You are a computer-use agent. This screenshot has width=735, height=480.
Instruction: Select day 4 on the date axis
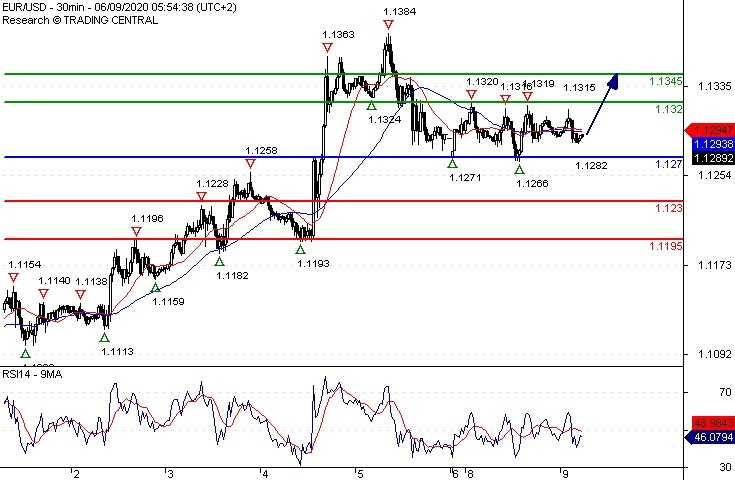[265, 474]
